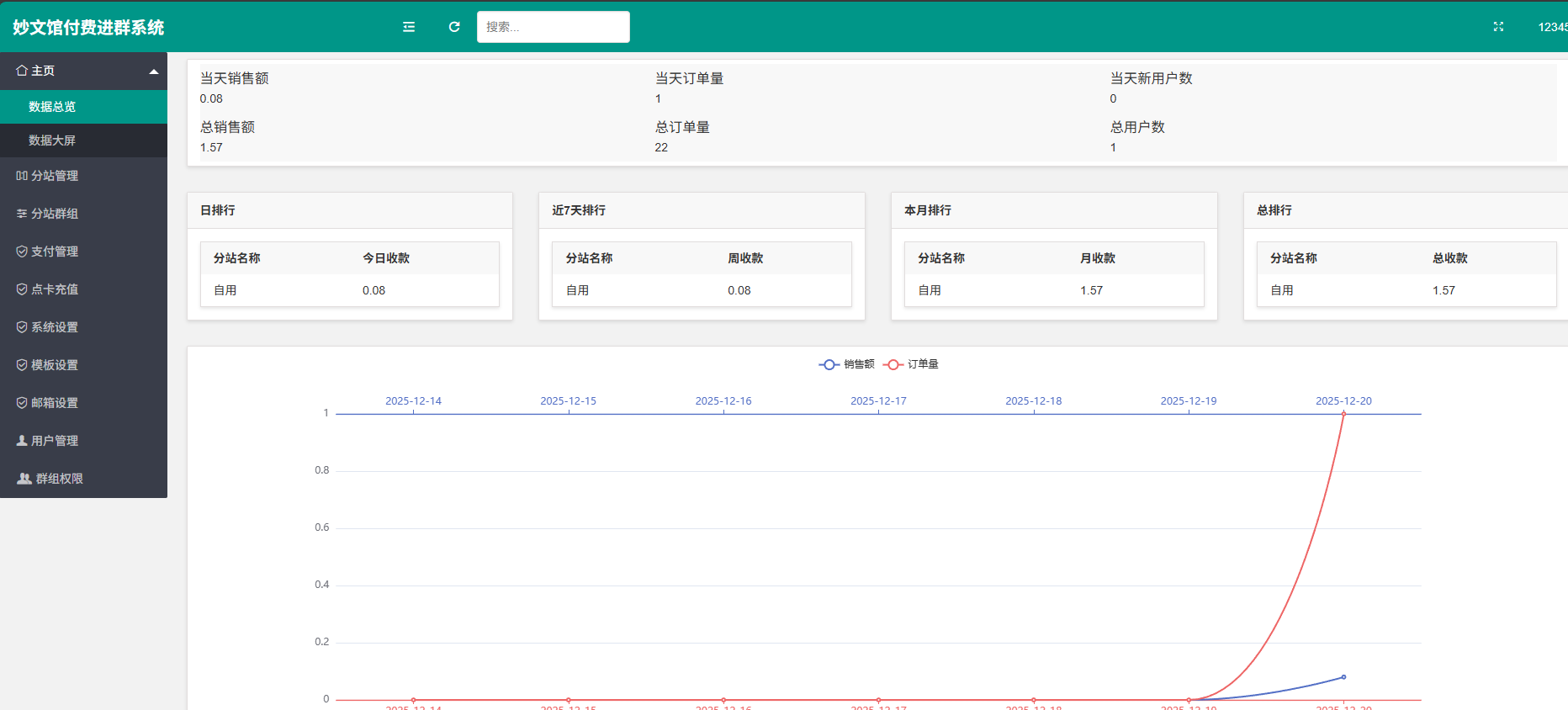This screenshot has height=710, width=1568.
Task: Expand the 模板设置 sidebar menu
Action: (x=55, y=365)
